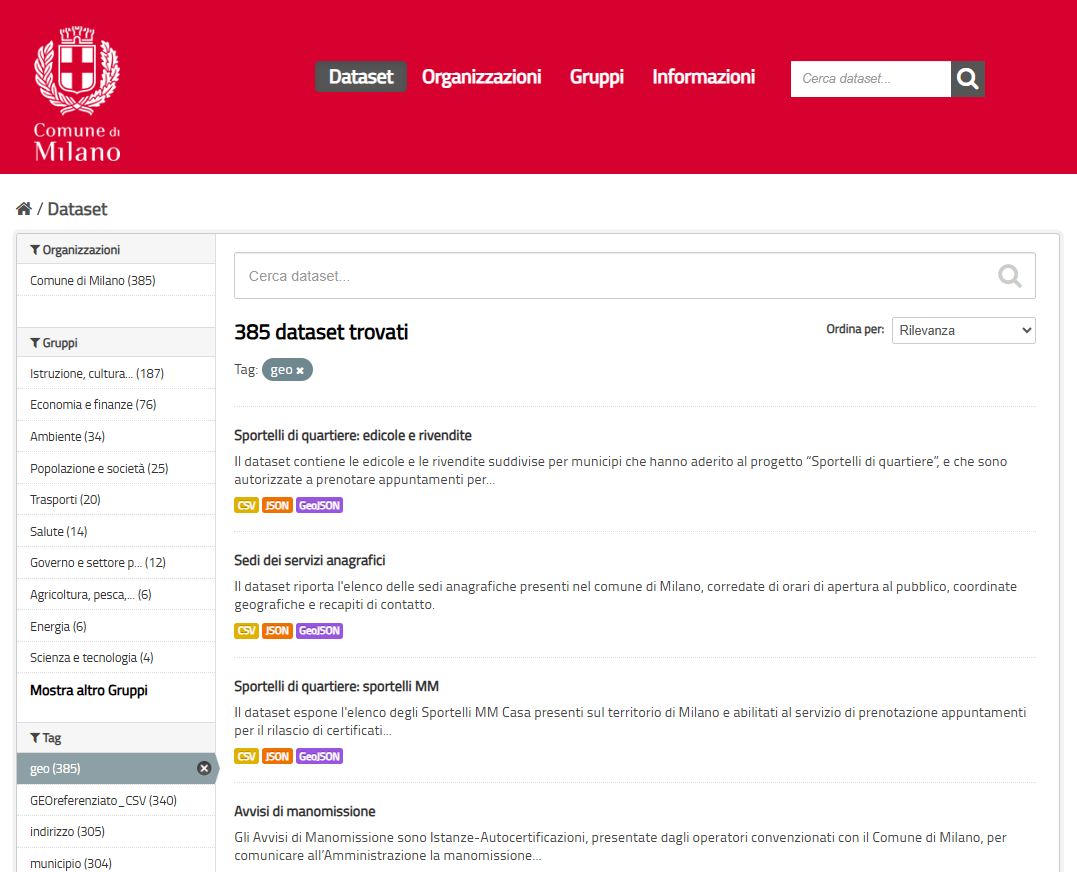Go to the Gruppi menu
Image resolution: width=1077 pixels, height=872 pixels.
(x=596, y=77)
